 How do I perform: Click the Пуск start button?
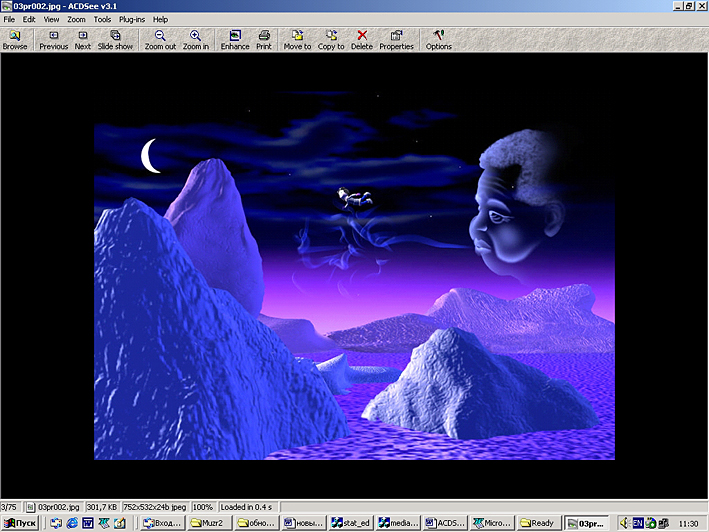click(20, 523)
